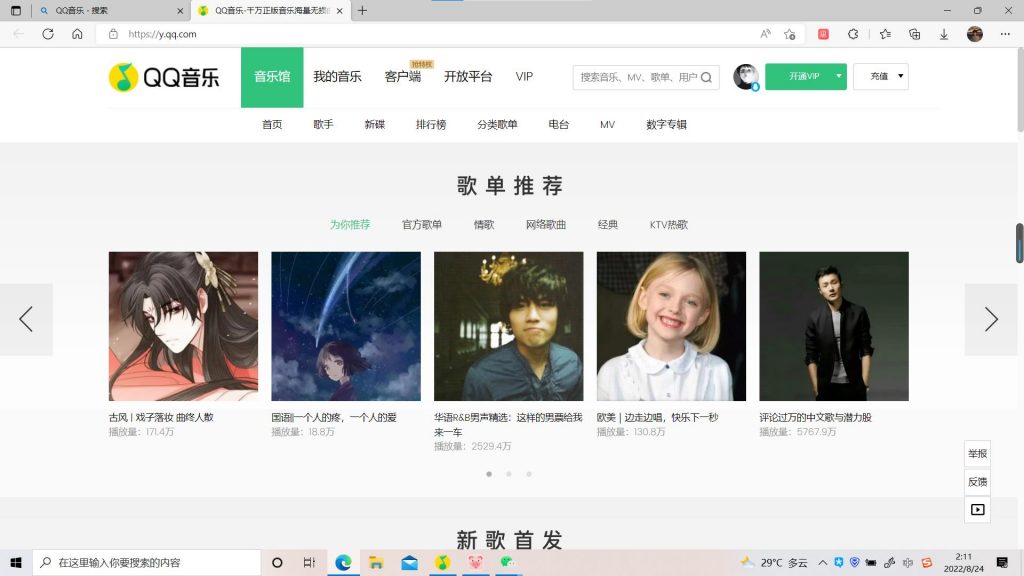Open Mail app from taskbar
The height and width of the screenshot is (576, 1024).
[x=409, y=562]
